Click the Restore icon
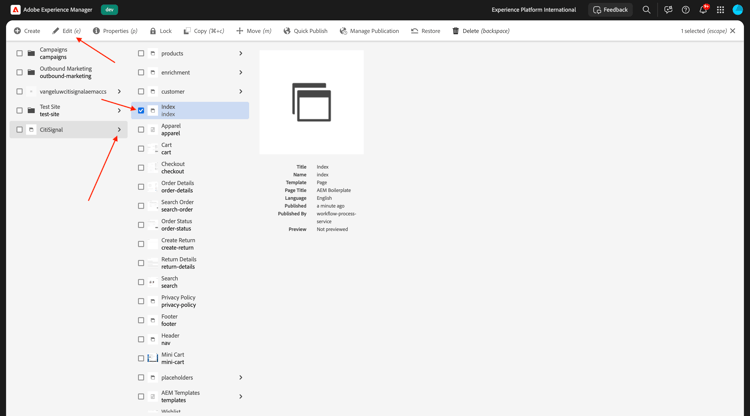Viewport: 750px width, 416px height. point(414,31)
